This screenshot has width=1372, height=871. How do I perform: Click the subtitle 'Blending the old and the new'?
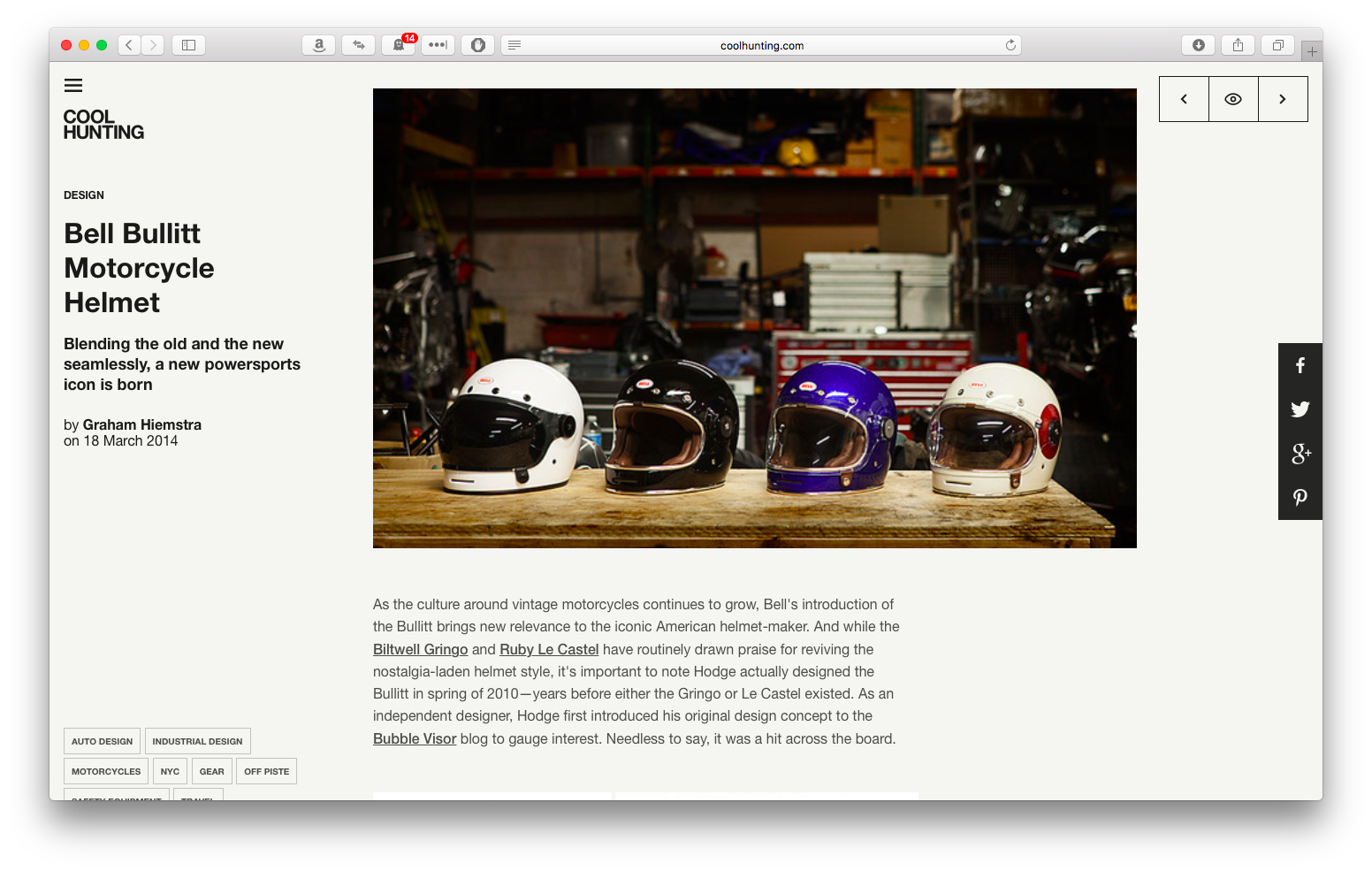coord(174,344)
